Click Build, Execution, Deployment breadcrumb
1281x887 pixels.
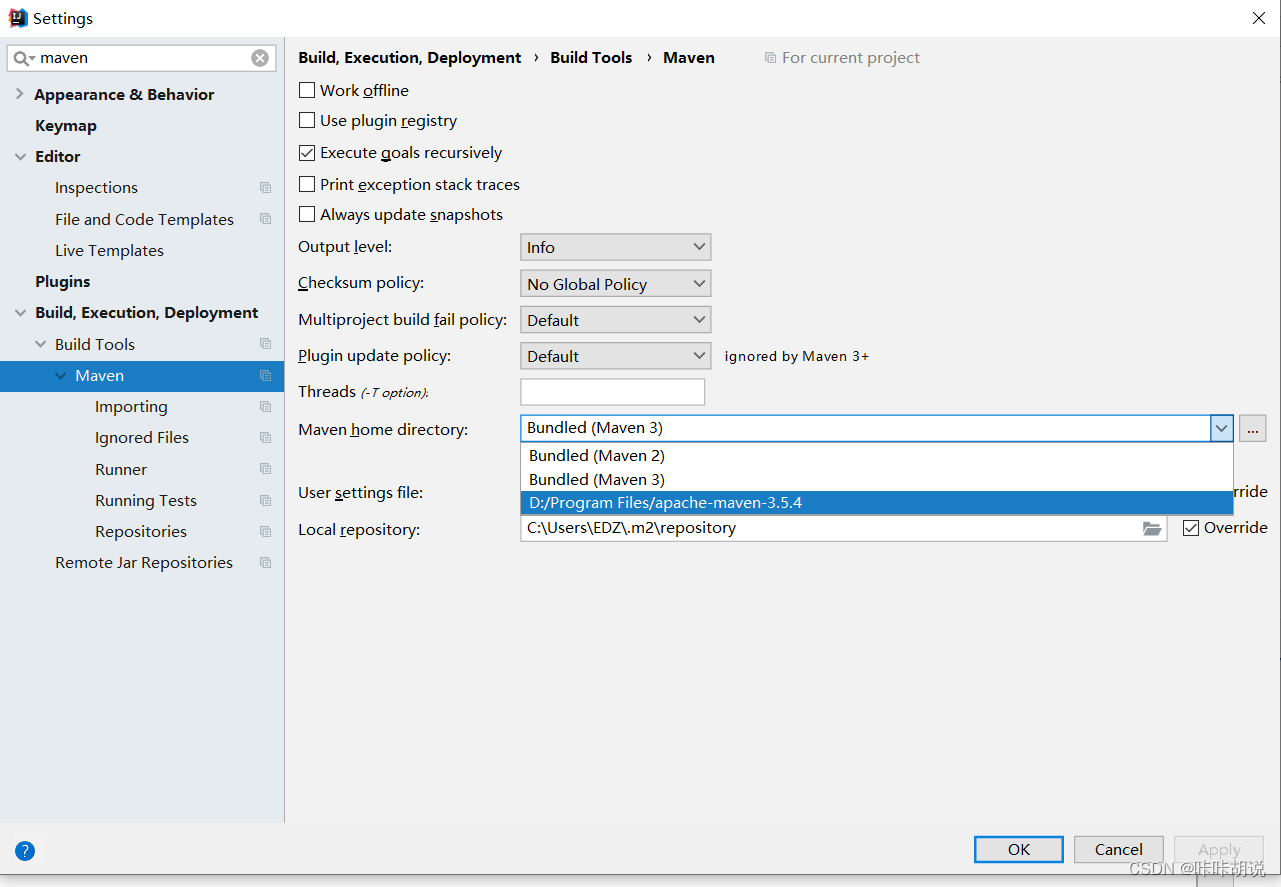click(410, 58)
